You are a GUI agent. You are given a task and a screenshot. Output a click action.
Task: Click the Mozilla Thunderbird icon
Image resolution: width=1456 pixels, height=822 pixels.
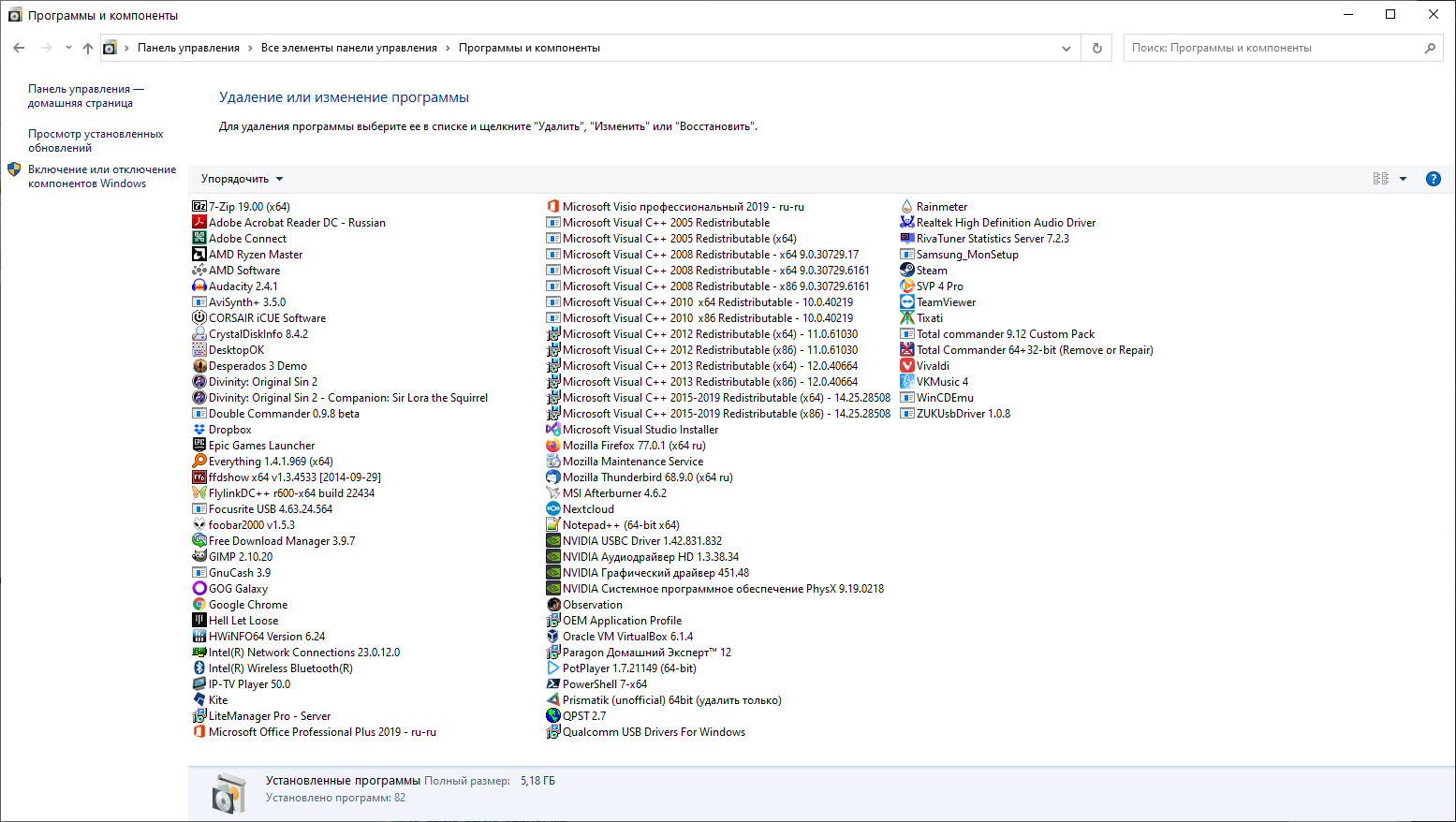[x=552, y=477]
